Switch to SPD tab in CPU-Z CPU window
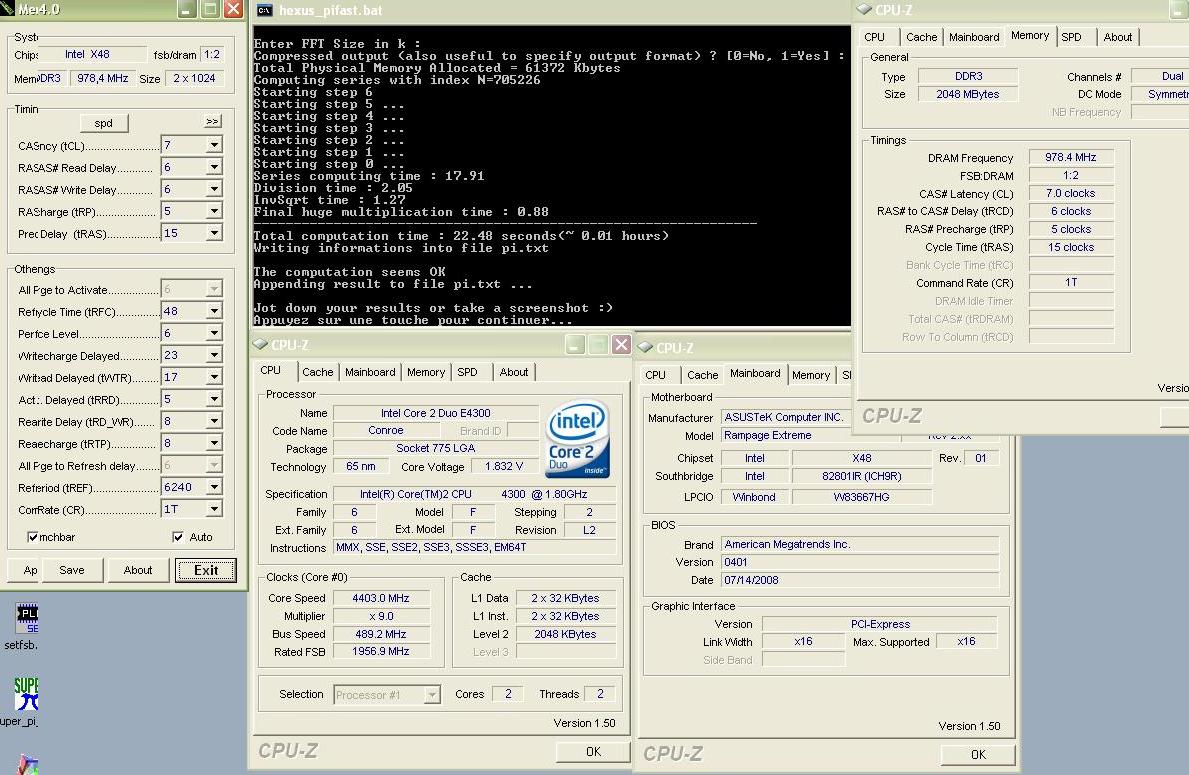 (x=467, y=372)
